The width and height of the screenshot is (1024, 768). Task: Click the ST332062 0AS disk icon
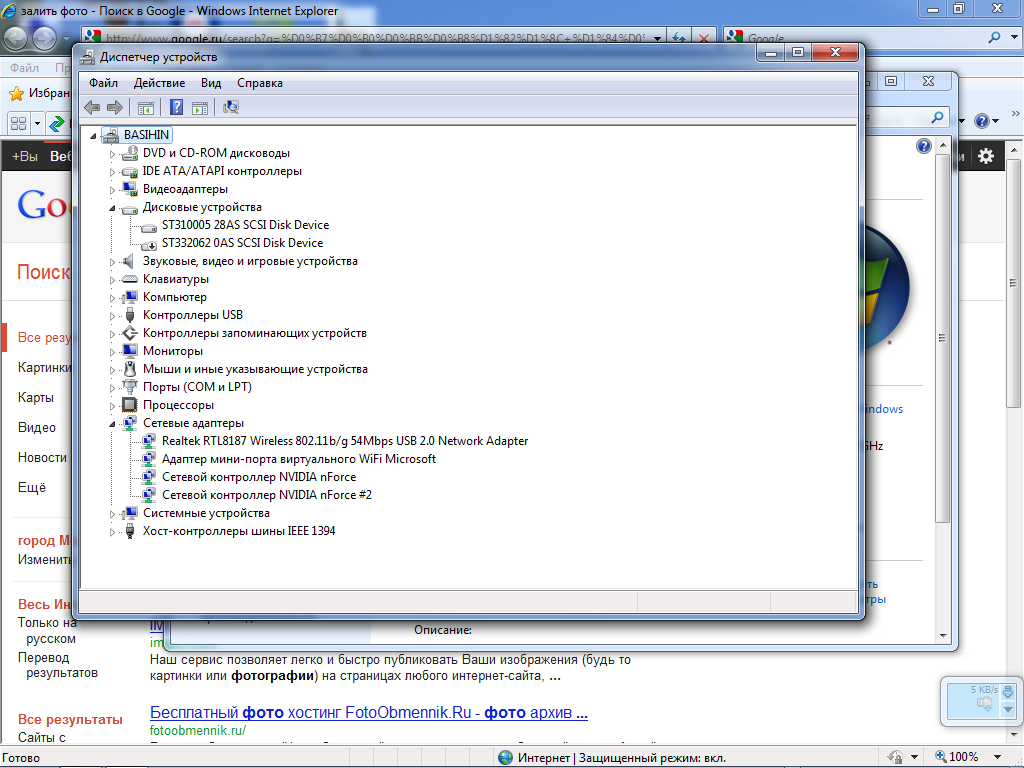coord(149,244)
